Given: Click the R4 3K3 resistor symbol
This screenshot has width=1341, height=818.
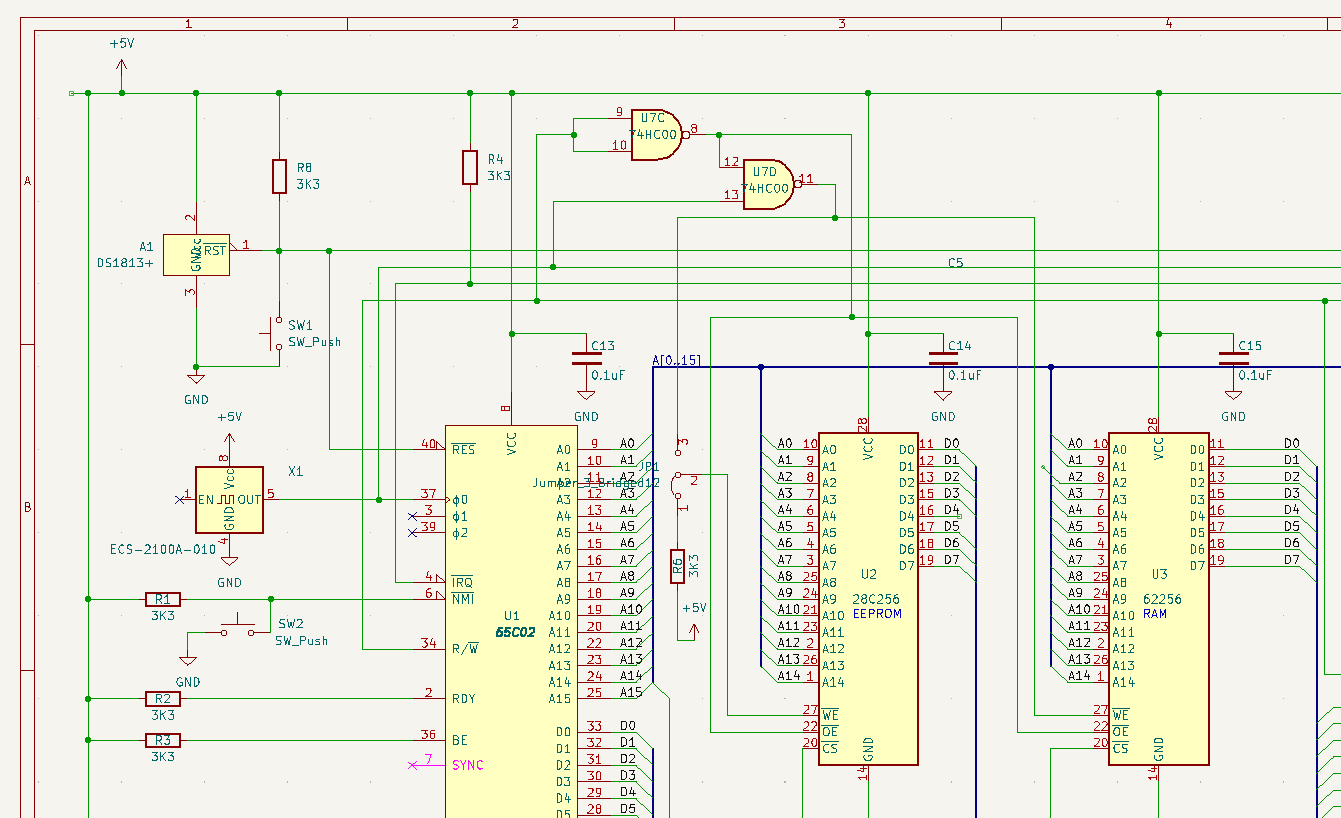Looking at the screenshot, I should tap(470, 167).
